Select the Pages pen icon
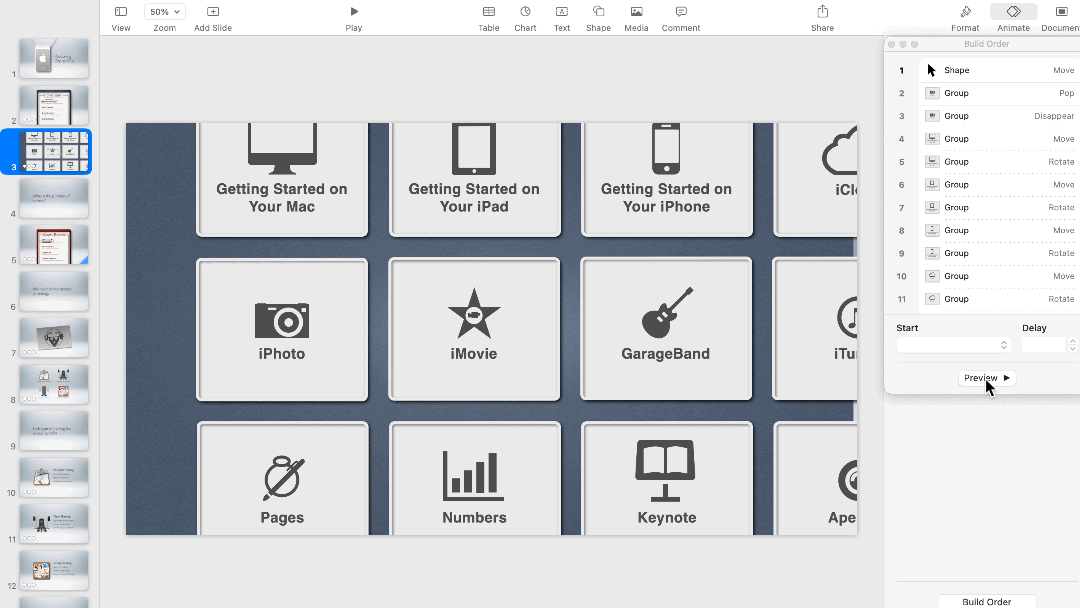The height and width of the screenshot is (608, 1080). coord(283,478)
